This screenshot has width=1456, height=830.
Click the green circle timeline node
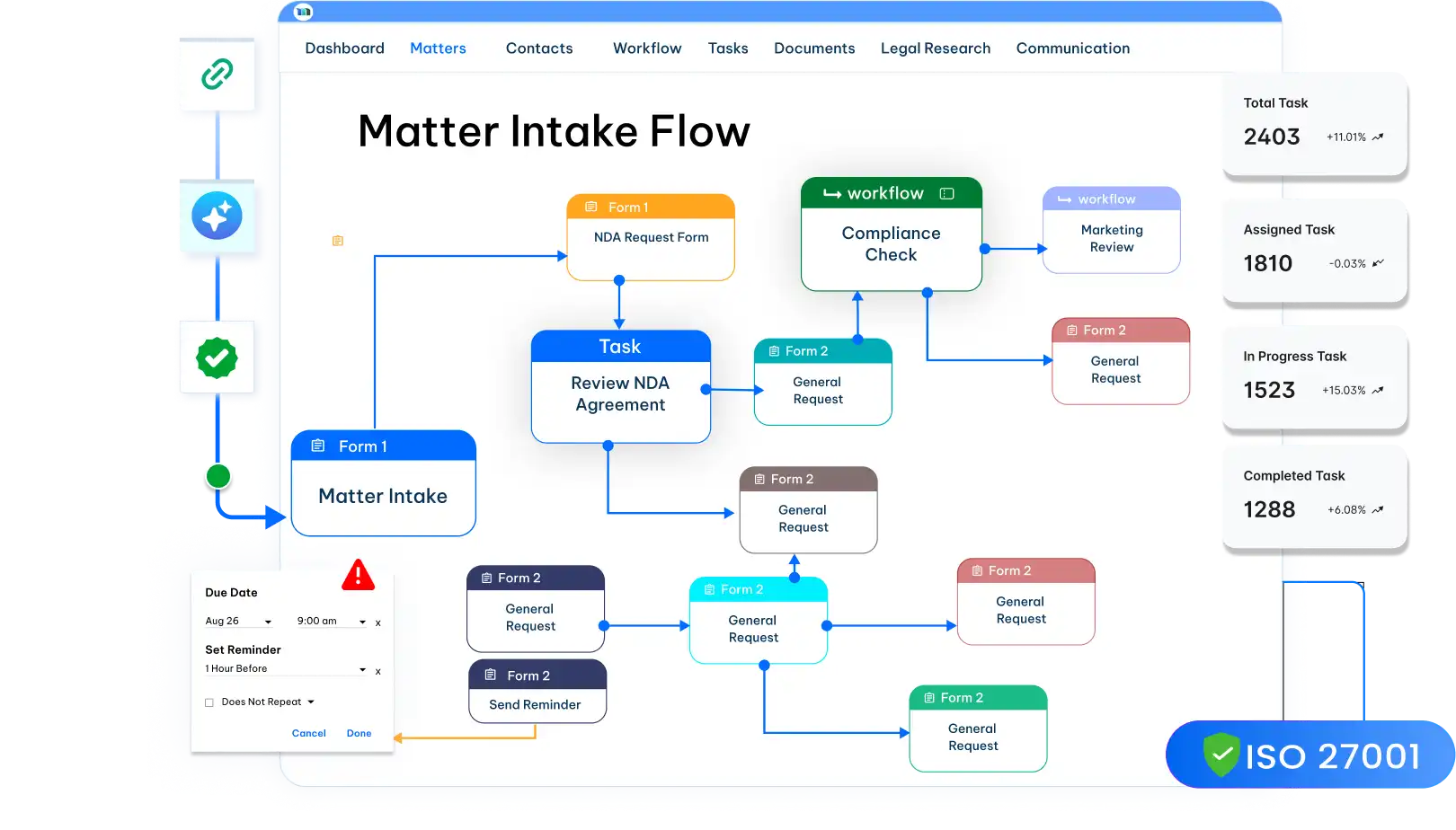coord(218,476)
